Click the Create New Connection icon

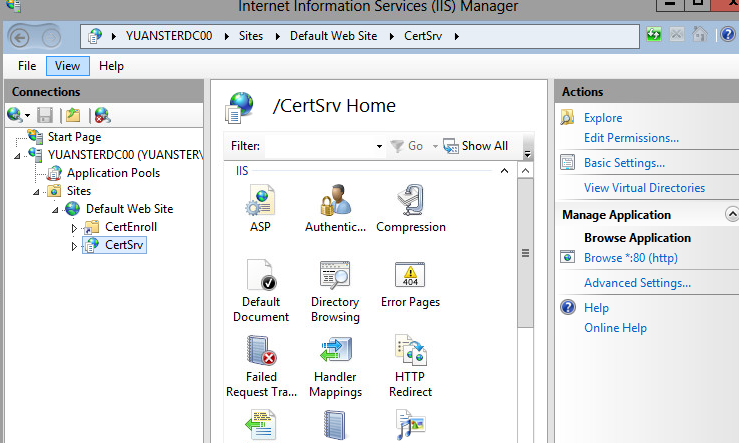click(15, 115)
